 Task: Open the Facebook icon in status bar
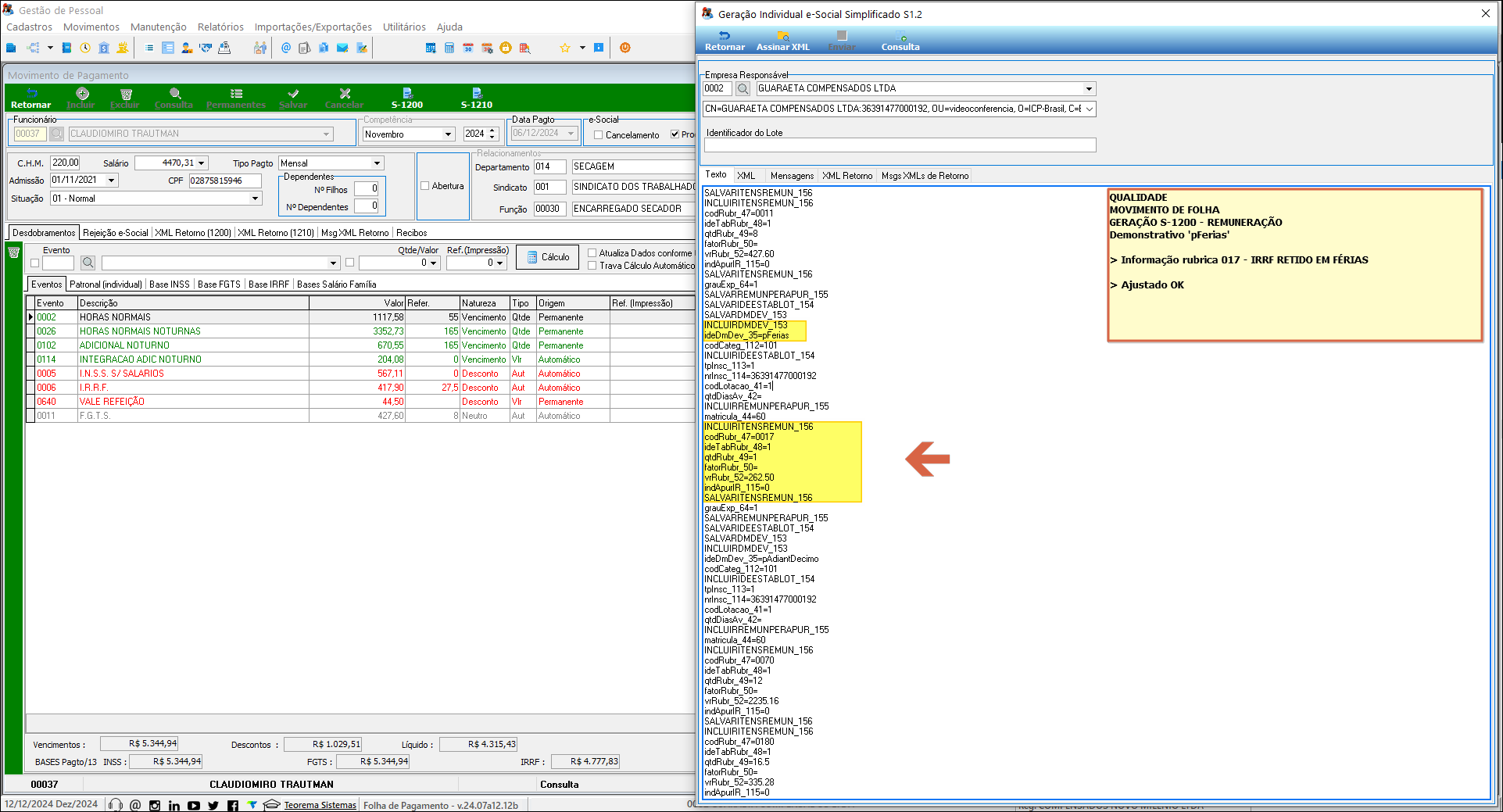pos(232,805)
